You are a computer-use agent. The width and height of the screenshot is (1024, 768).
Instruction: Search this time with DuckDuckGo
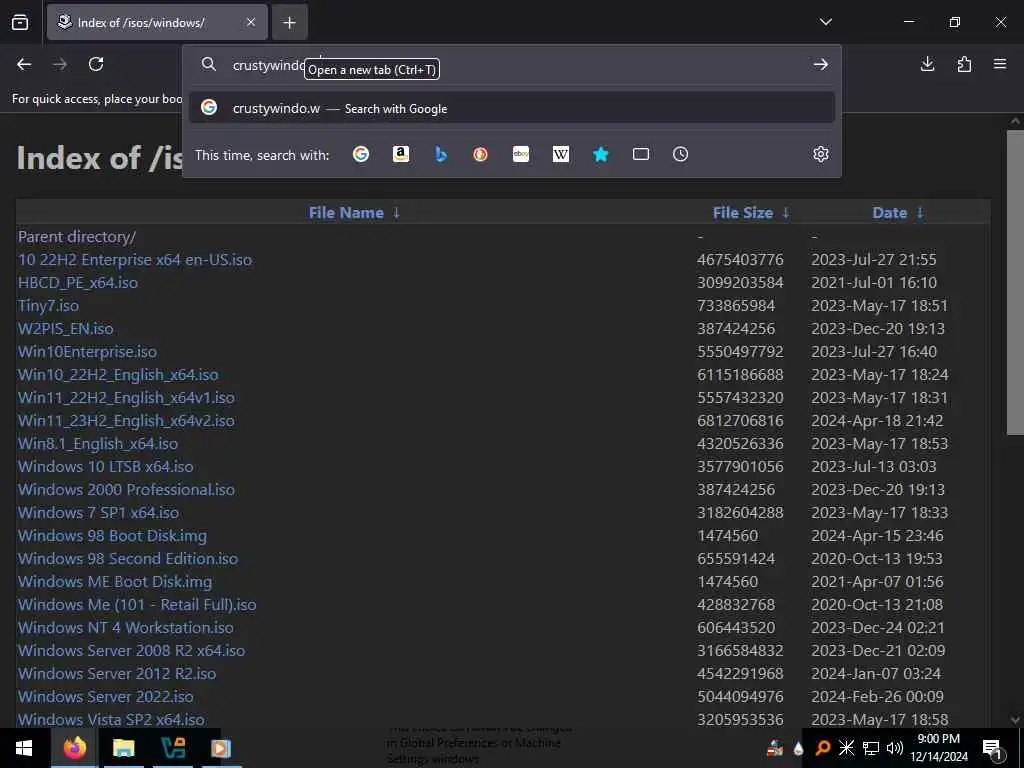(481, 154)
